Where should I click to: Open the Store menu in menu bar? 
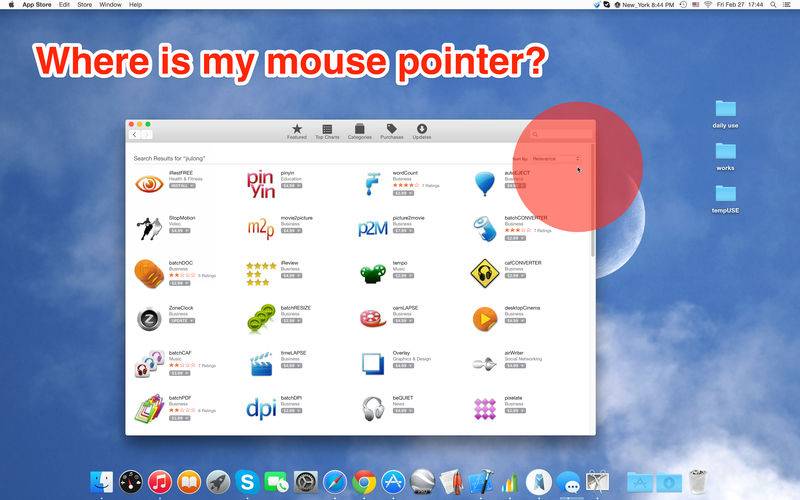85,5
